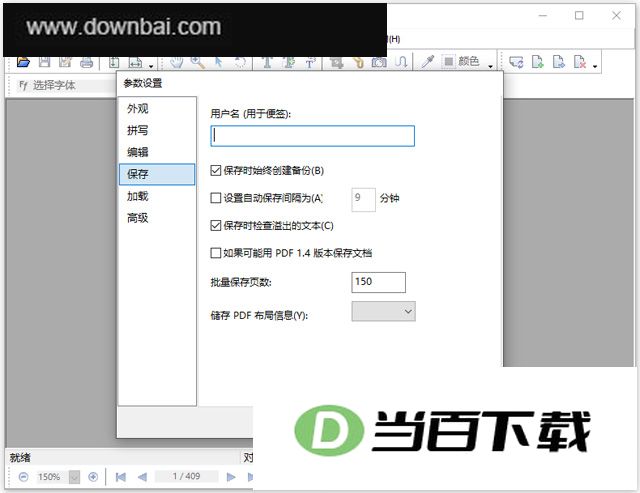Click the 参数设置 dialog title
Viewport: 640px width, 493px height.
(x=143, y=83)
